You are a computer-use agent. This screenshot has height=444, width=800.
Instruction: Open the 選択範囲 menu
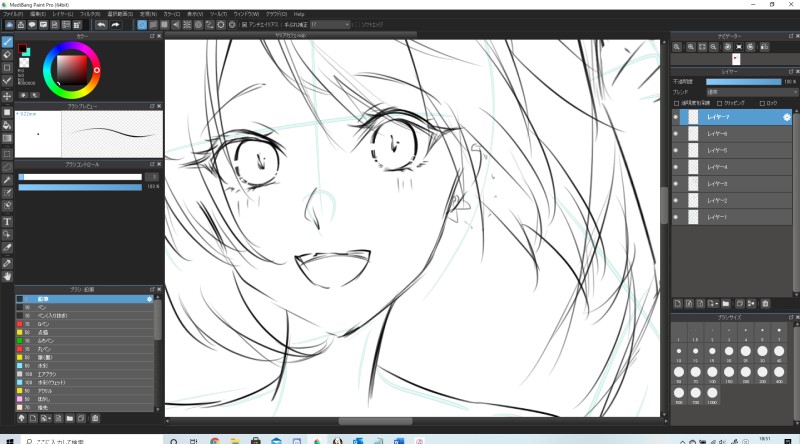(x=120, y=14)
